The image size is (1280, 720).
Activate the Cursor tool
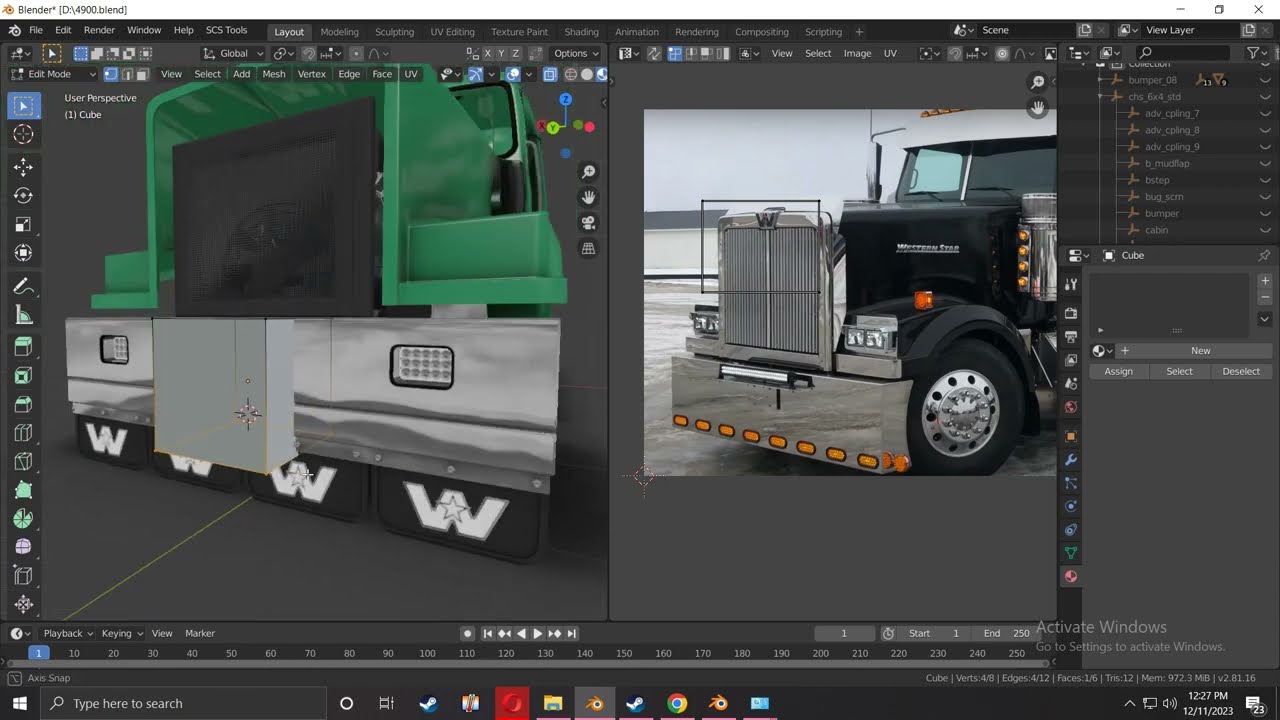24,135
